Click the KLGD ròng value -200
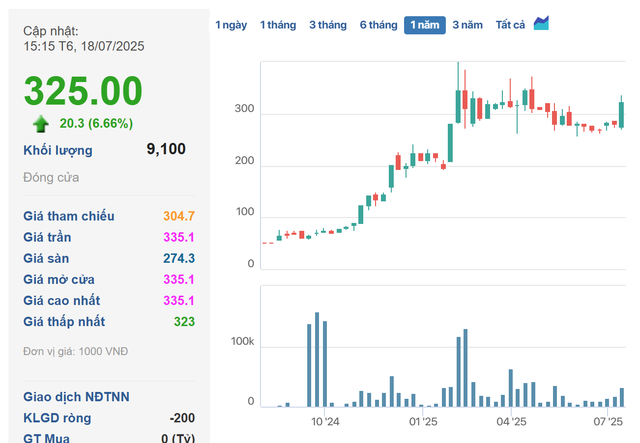Screen dimensions: 640x443 pyautogui.click(x=182, y=418)
